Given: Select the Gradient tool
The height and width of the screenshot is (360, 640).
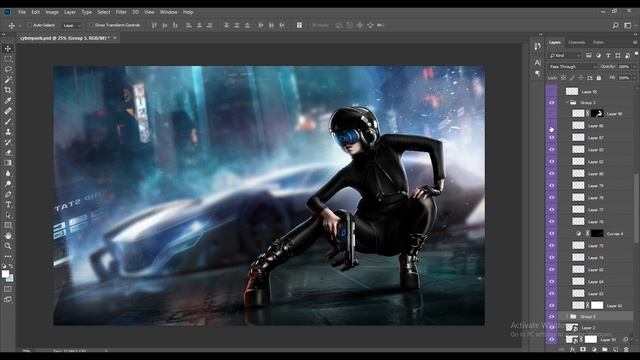Looking at the screenshot, I should (x=8, y=163).
